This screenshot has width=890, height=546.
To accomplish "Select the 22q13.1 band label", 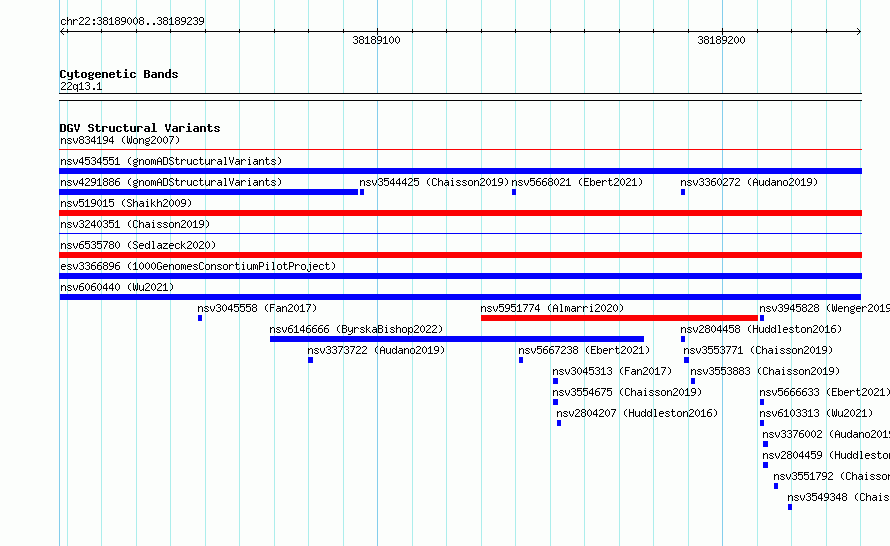I will click(x=81, y=86).
